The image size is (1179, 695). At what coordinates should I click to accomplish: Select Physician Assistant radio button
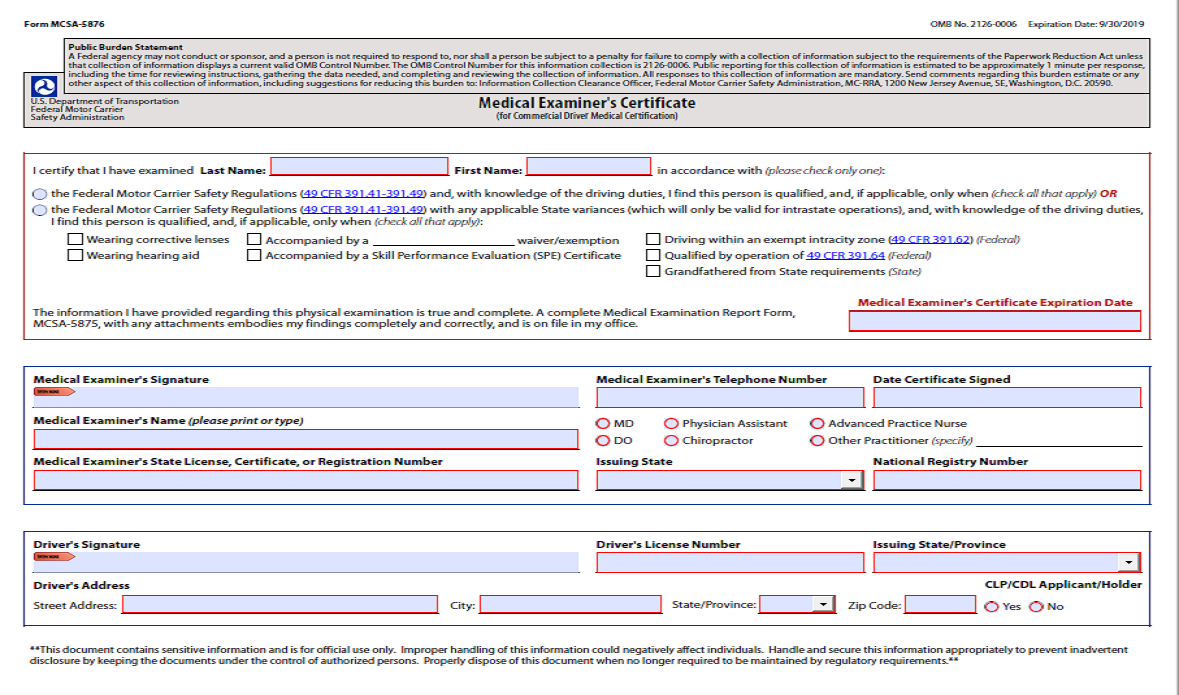671,423
